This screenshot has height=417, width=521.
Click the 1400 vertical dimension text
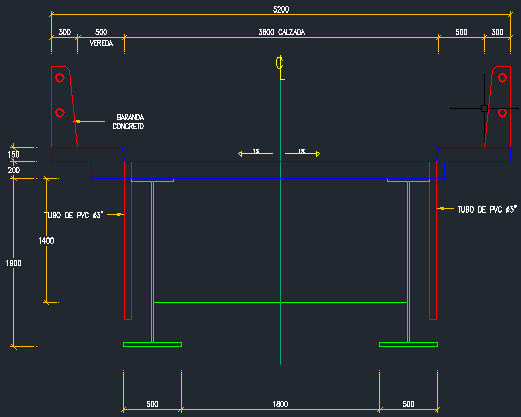click(x=46, y=241)
